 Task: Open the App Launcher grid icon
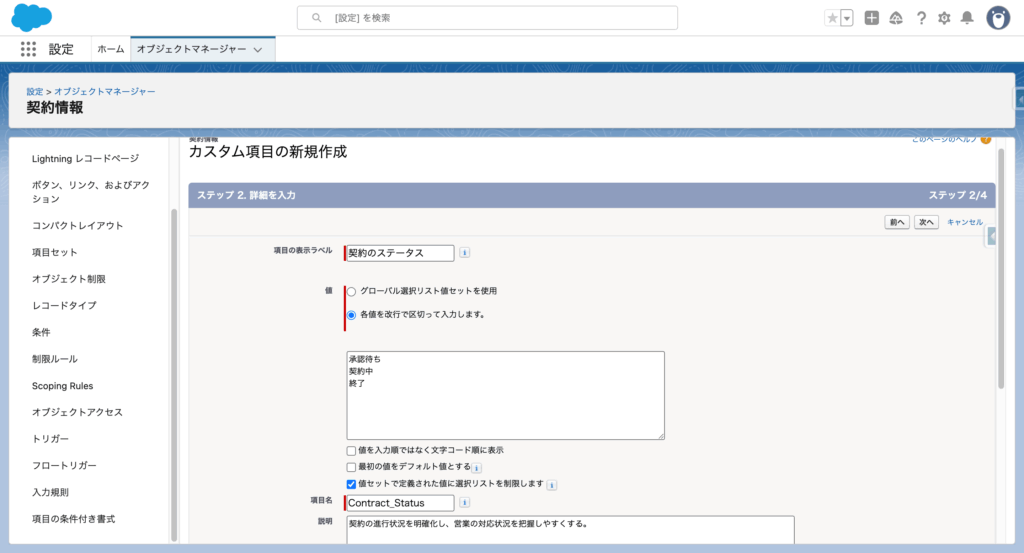point(28,49)
